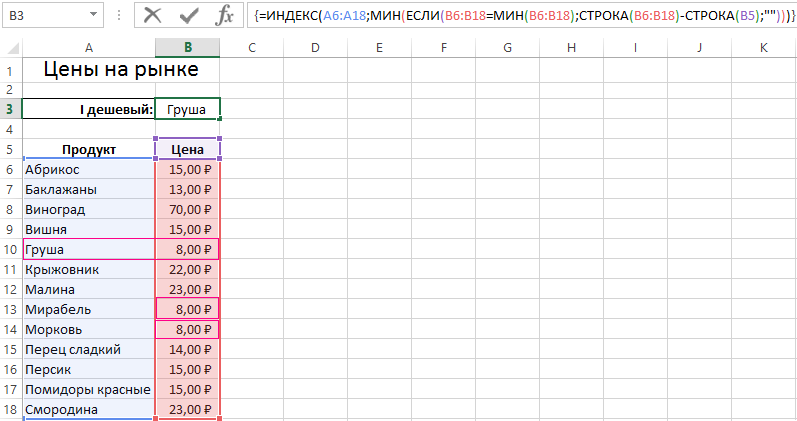Select the I дешевый label cell
The height and width of the screenshot is (421, 797).
click(x=89, y=109)
